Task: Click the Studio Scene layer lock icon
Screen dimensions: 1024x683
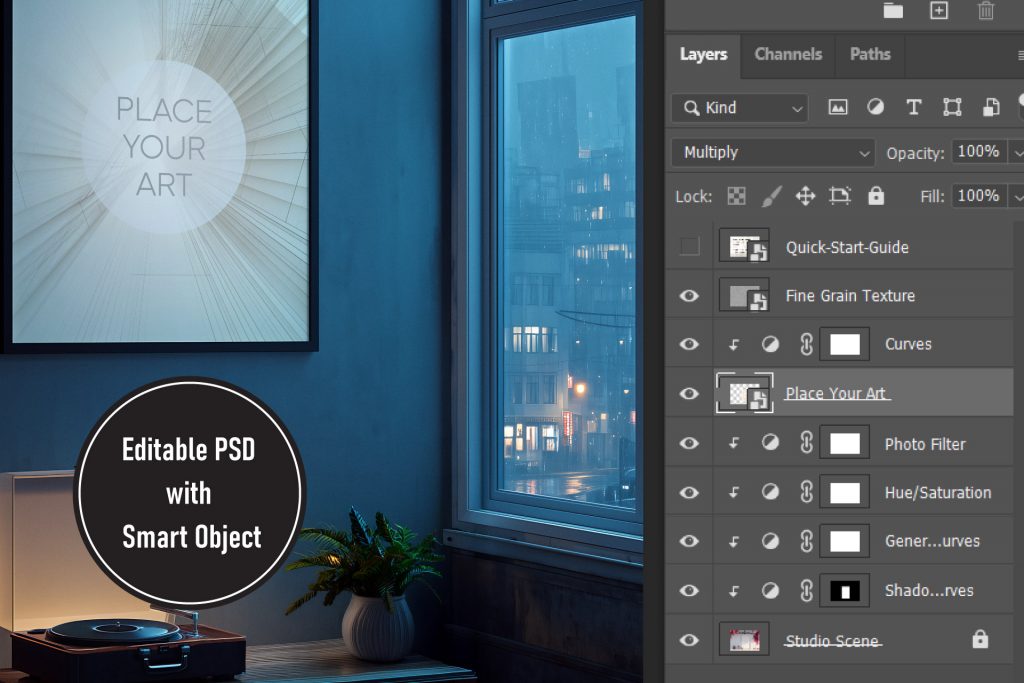Action: tap(980, 639)
